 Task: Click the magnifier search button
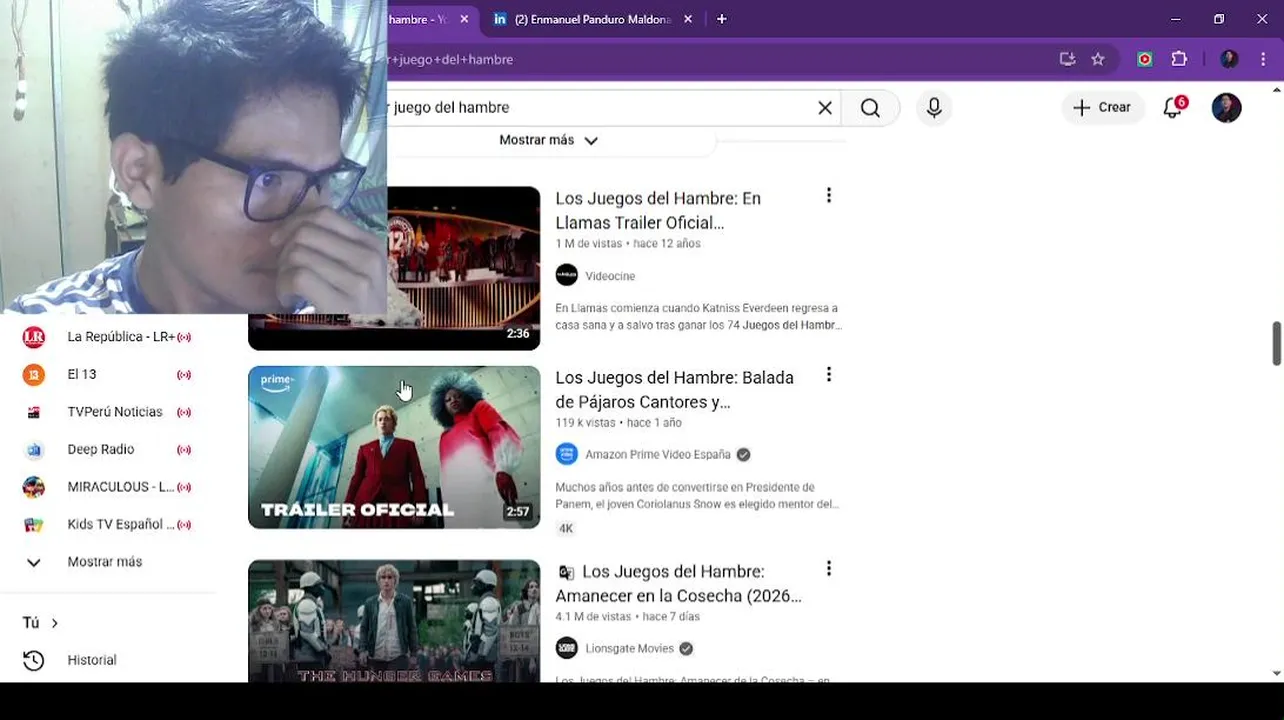click(870, 108)
